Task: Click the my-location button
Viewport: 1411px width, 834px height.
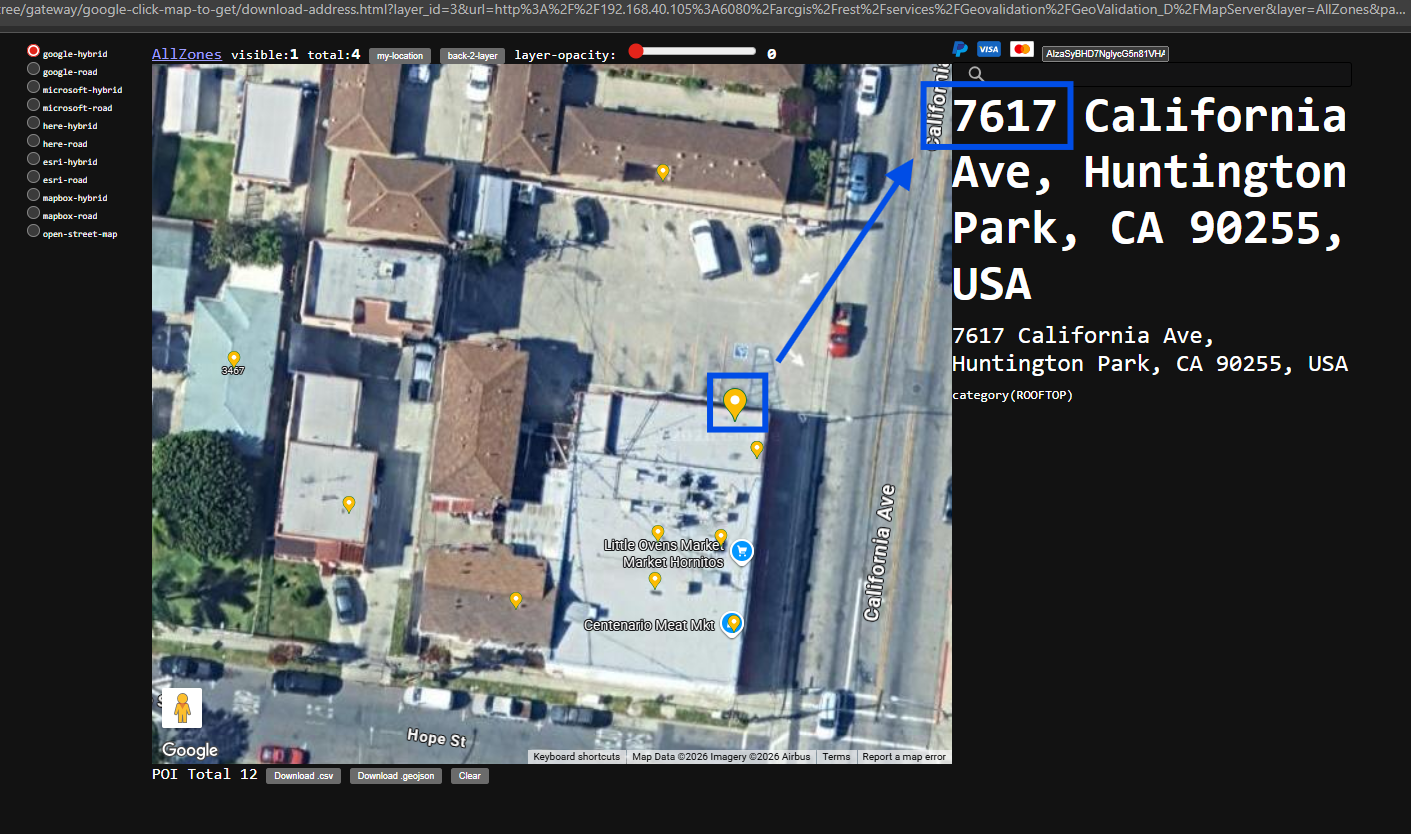Action: [x=401, y=56]
